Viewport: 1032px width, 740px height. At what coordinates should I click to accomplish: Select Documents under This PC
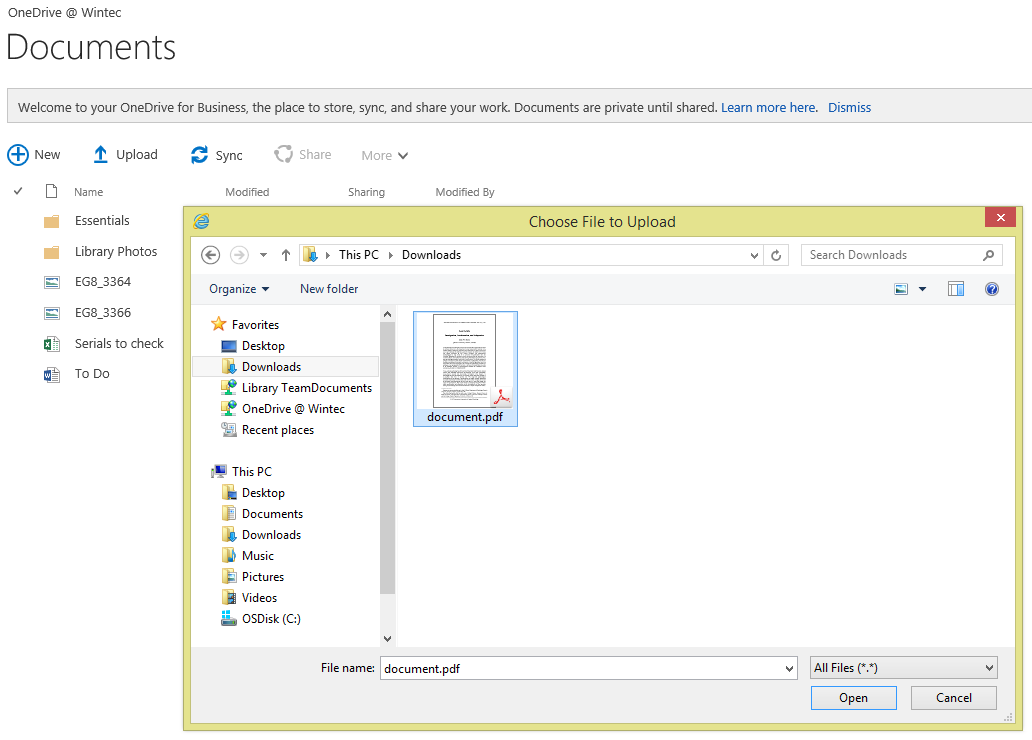tap(272, 514)
